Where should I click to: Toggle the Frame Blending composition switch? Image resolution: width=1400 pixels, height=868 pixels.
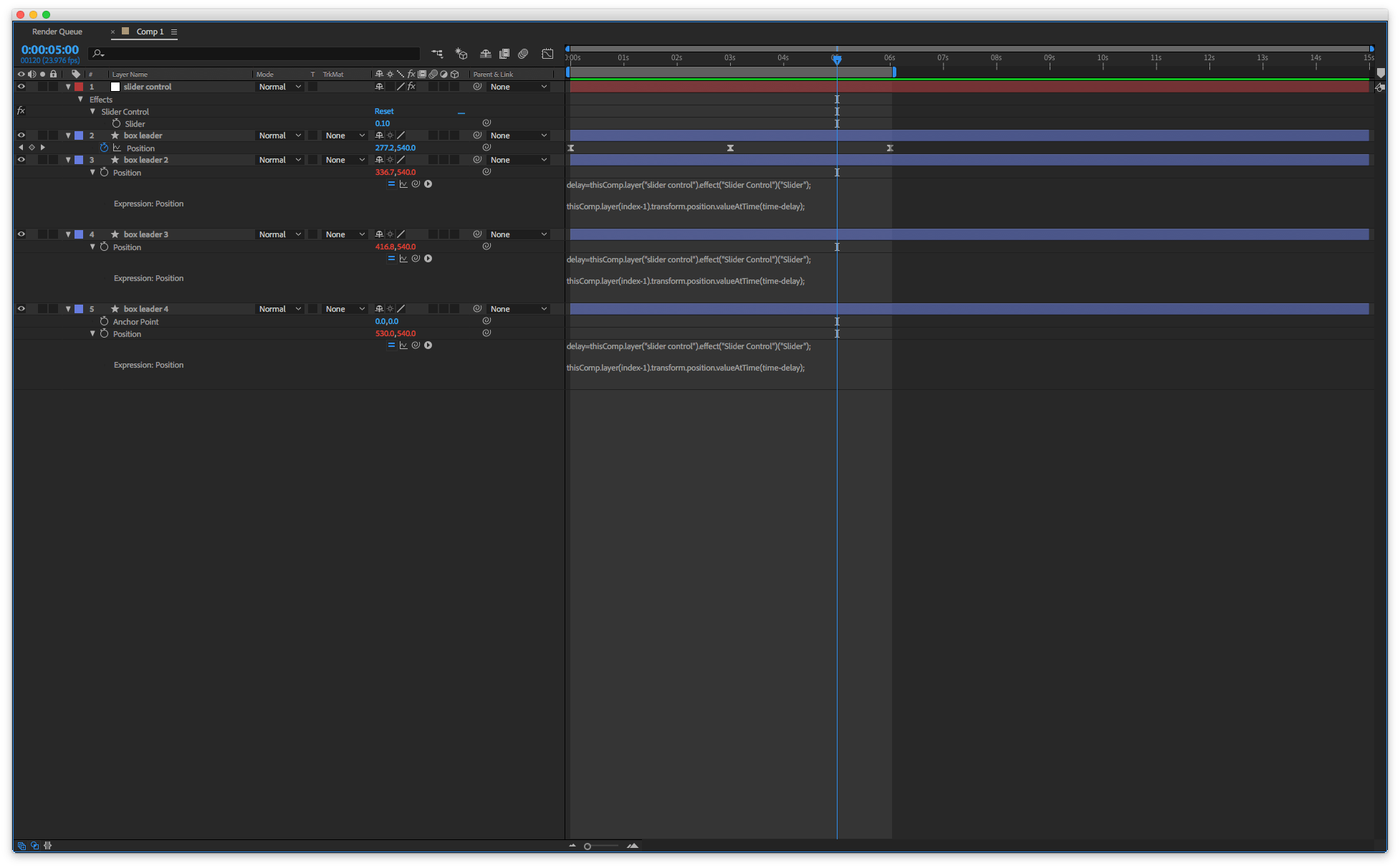504,54
